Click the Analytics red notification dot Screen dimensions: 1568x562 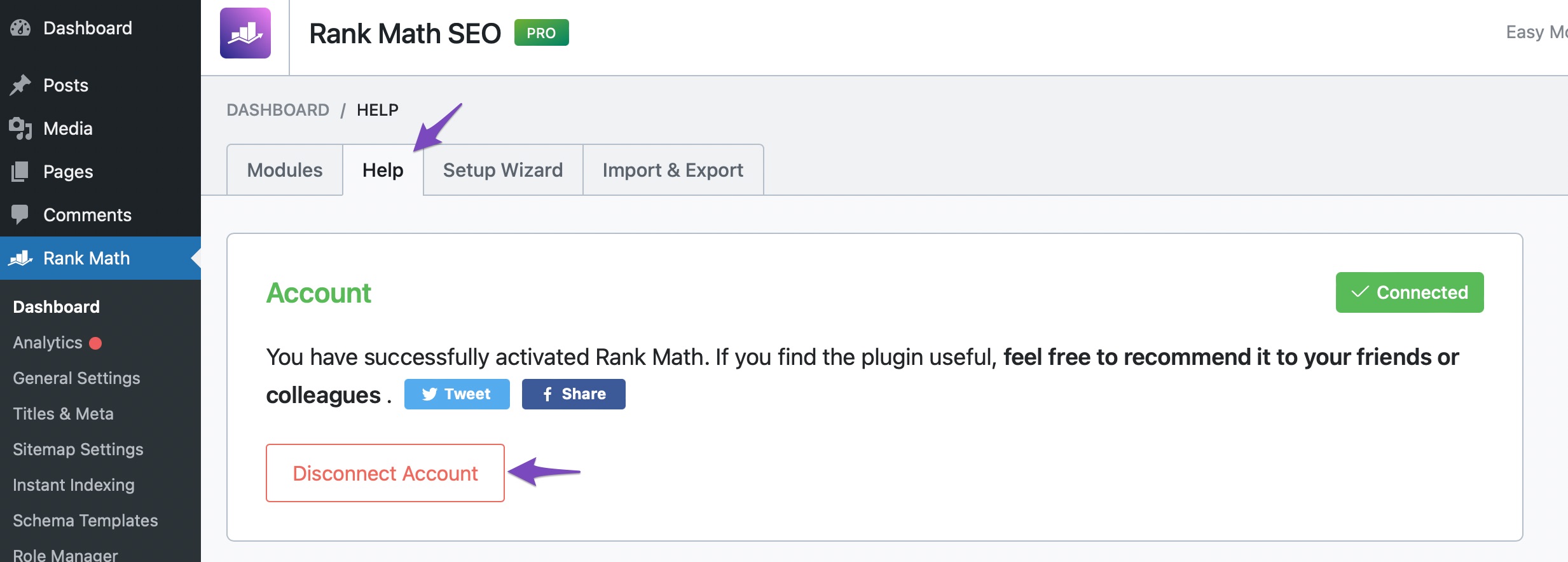pos(95,343)
